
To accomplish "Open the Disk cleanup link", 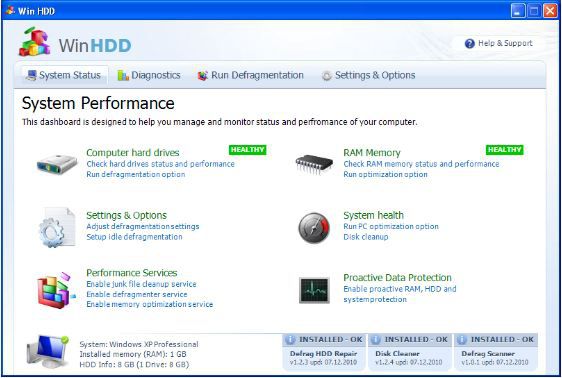I will [x=366, y=237].
